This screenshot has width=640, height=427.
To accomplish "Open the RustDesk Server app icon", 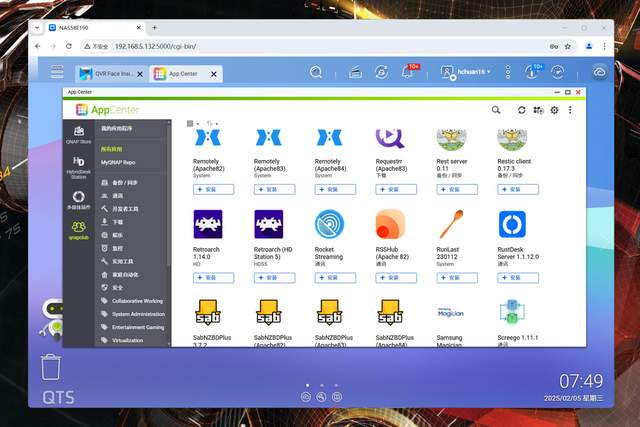I will click(x=512, y=224).
